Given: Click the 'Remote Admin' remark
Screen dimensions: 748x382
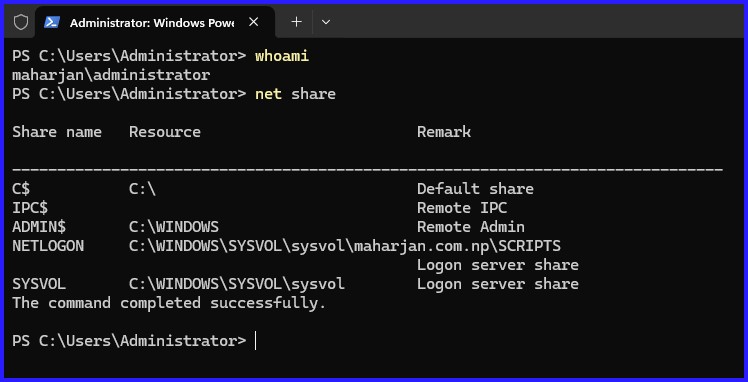Looking at the screenshot, I should coord(471,227).
